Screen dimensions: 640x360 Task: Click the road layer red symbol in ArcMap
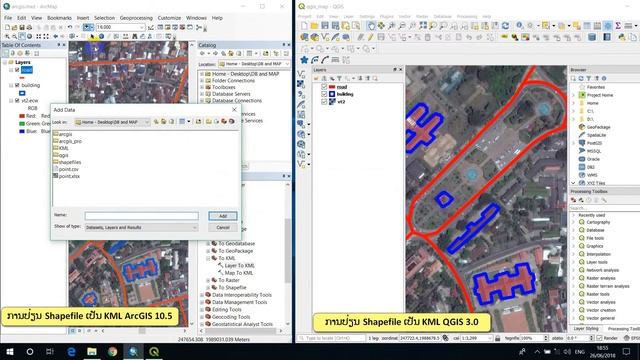22,78
